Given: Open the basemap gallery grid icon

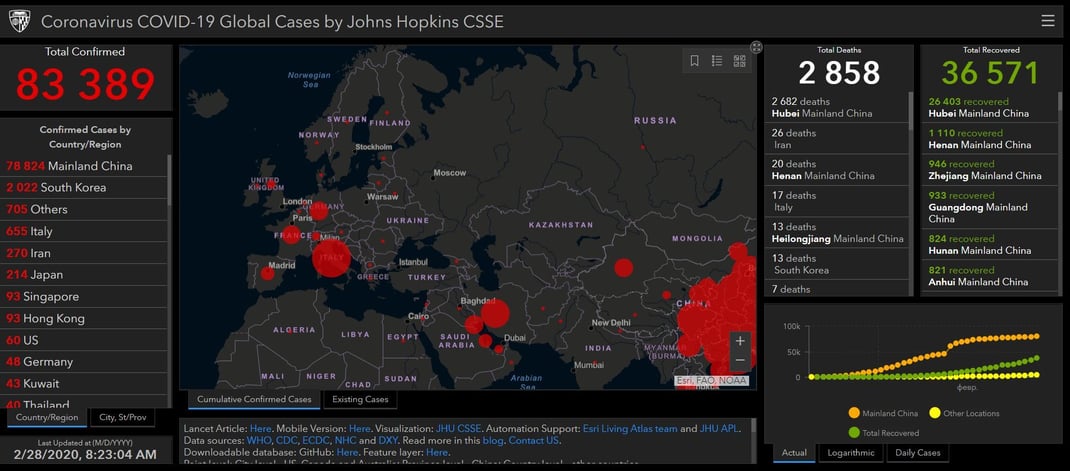Looking at the screenshot, I should (x=740, y=61).
